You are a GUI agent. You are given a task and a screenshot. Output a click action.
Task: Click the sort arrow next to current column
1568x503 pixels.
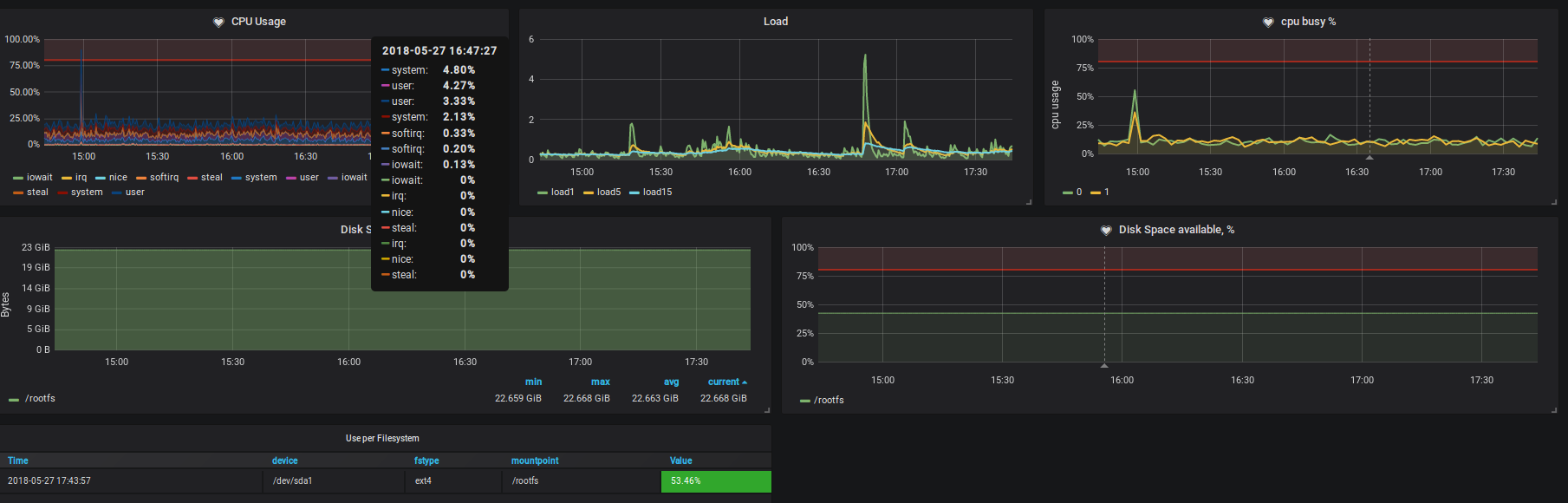745,382
